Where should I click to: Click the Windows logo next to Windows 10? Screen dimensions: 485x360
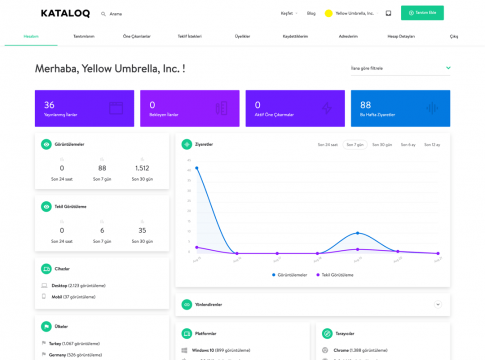click(184, 350)
